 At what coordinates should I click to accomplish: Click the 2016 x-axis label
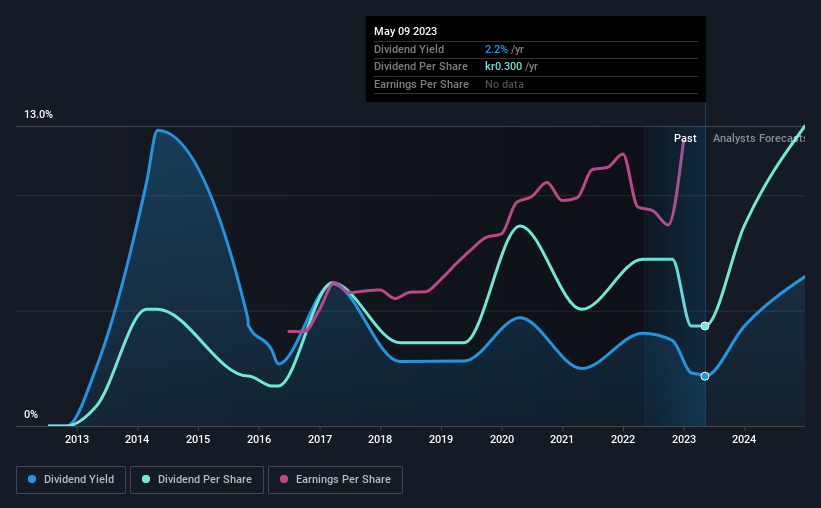click(x=259, y=439)
